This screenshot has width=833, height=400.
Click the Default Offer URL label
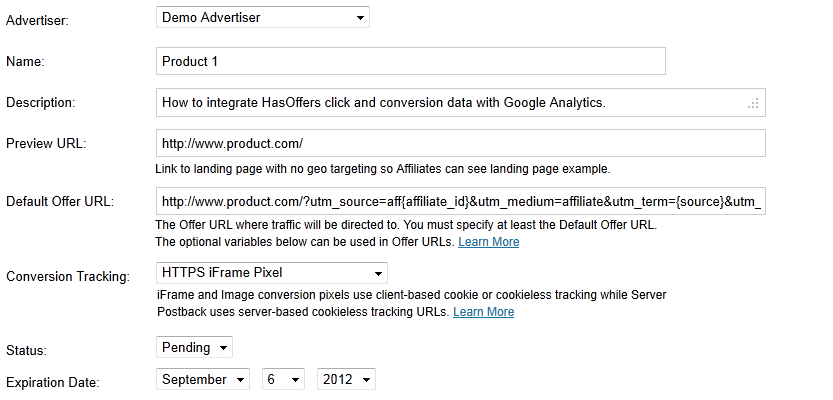point(60,202)
